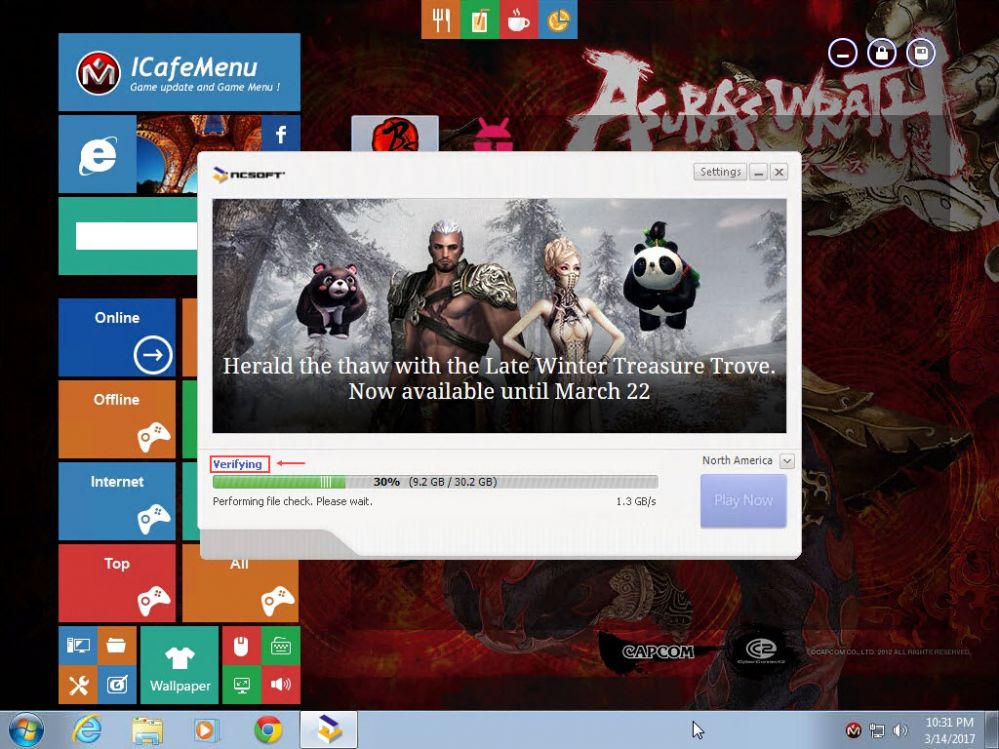Click volume icon in system tray

coord(900,731)
